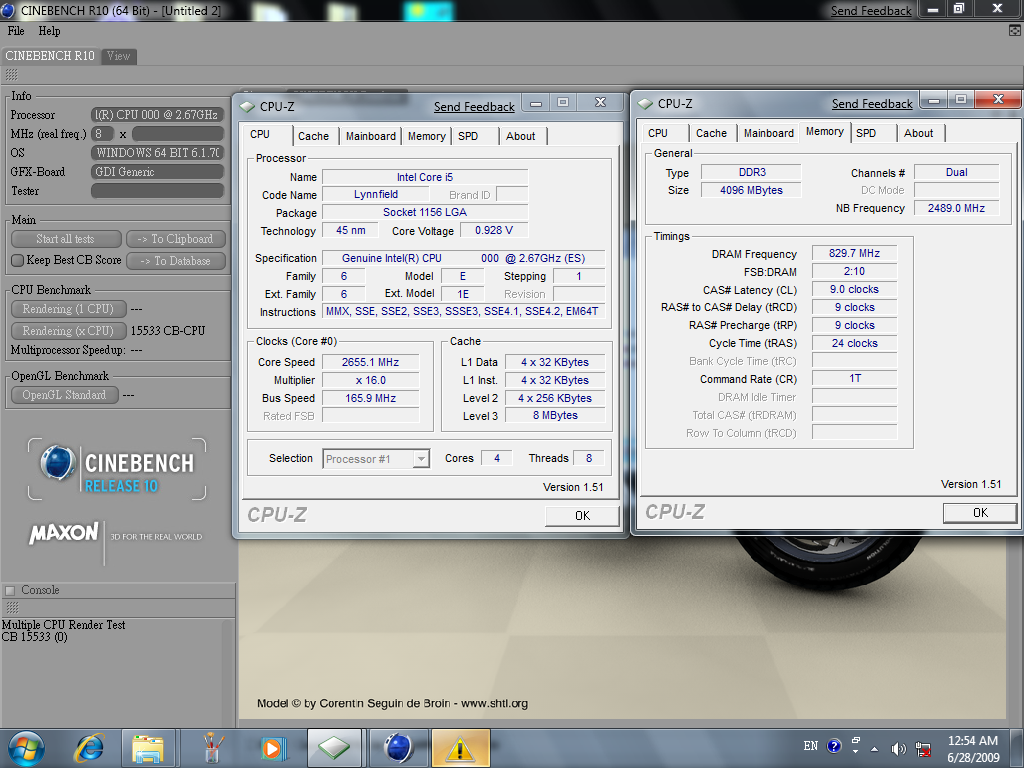Click the "15533 CB-CPU" benchmark result
The width and height of the screenshot is (1024, 768).
(168, 330)
